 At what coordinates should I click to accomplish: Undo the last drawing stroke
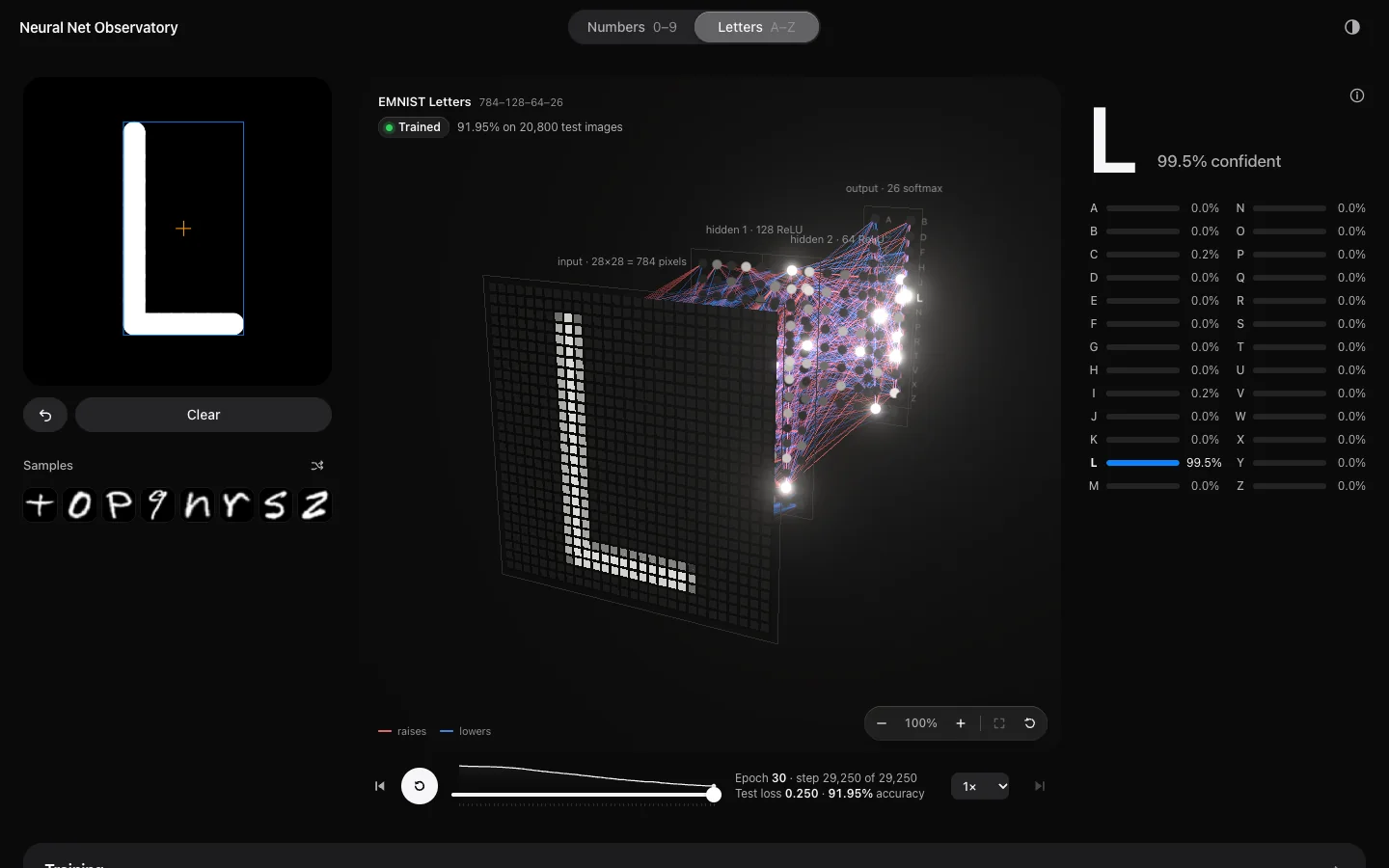(x=45, y=415)
